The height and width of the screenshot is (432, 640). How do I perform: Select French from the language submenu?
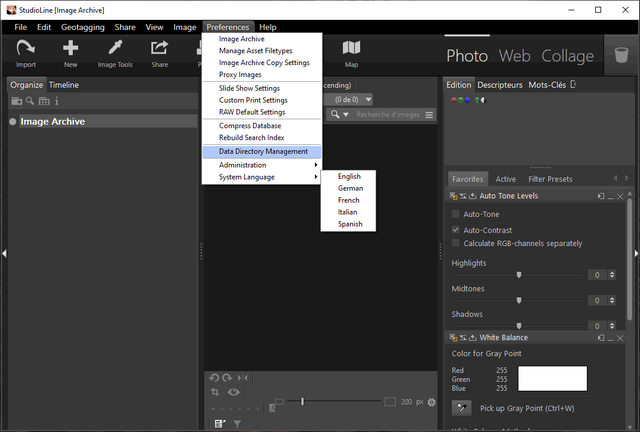pyautogui.click(x=349, y=200)
